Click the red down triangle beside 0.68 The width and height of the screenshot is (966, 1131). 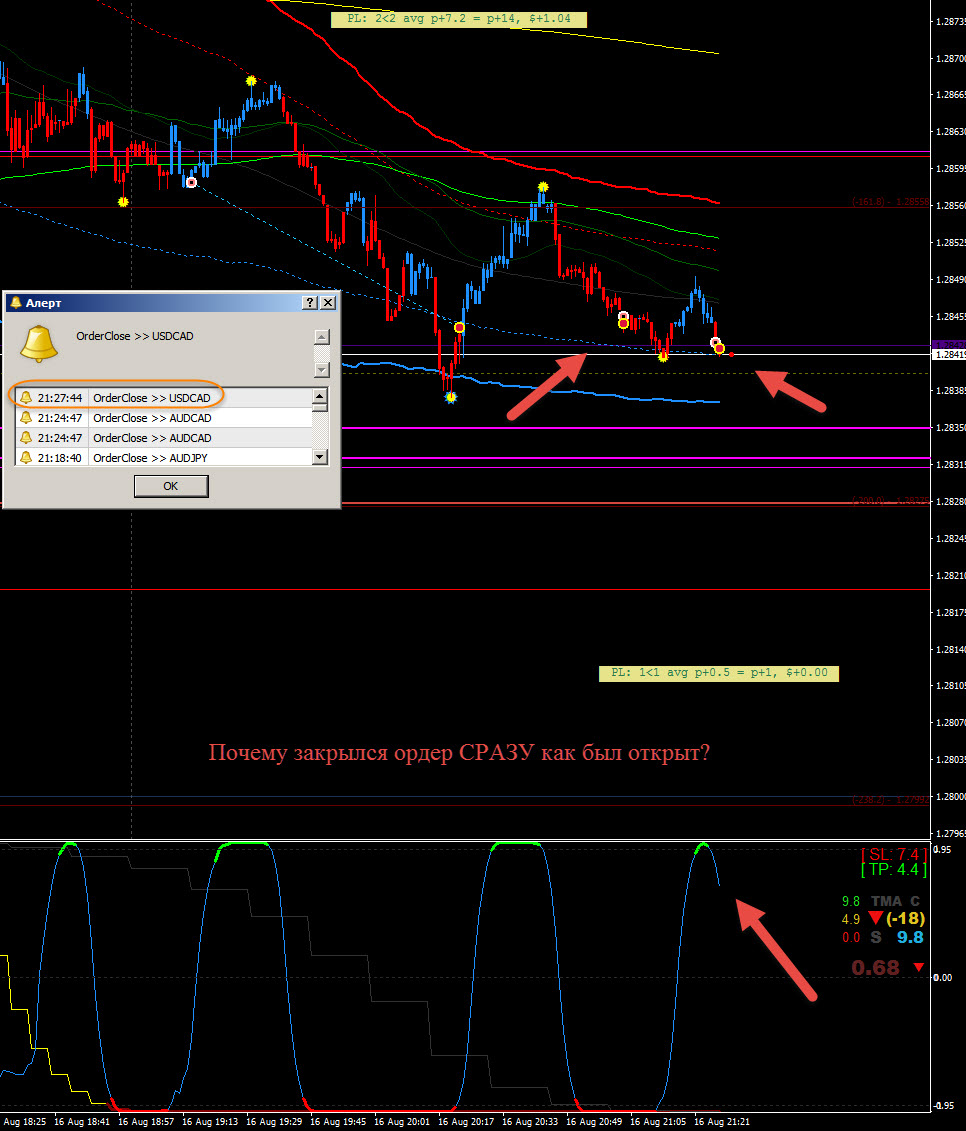[918, 967]
